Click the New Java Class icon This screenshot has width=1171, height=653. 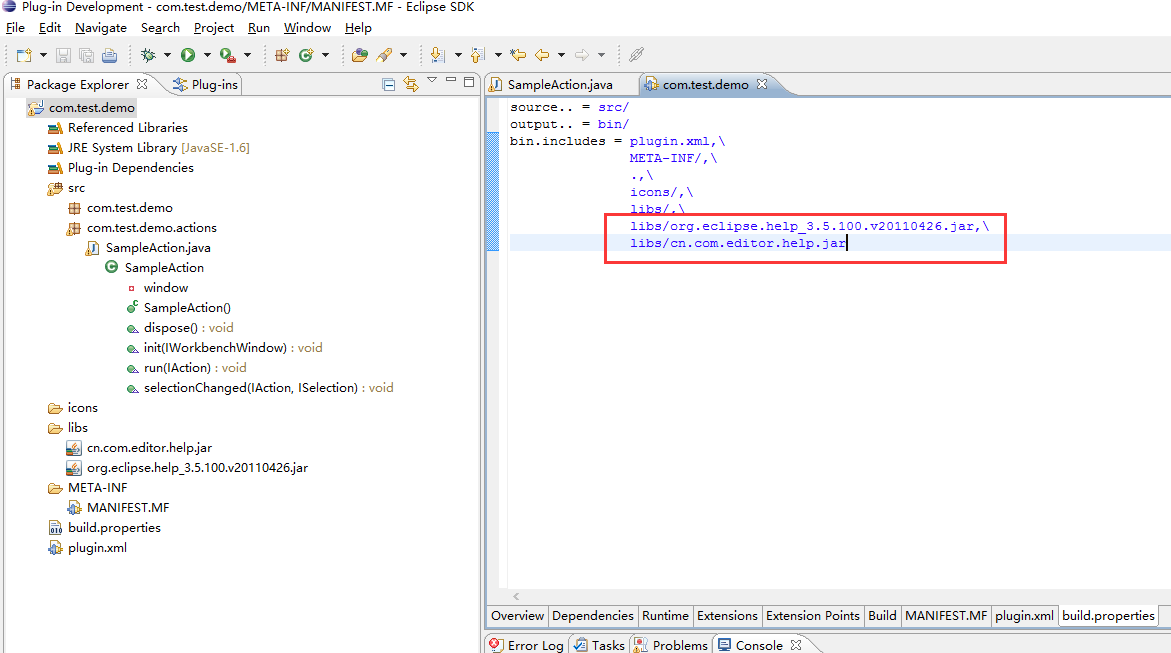pyautogui.click(x=305, y=55)
